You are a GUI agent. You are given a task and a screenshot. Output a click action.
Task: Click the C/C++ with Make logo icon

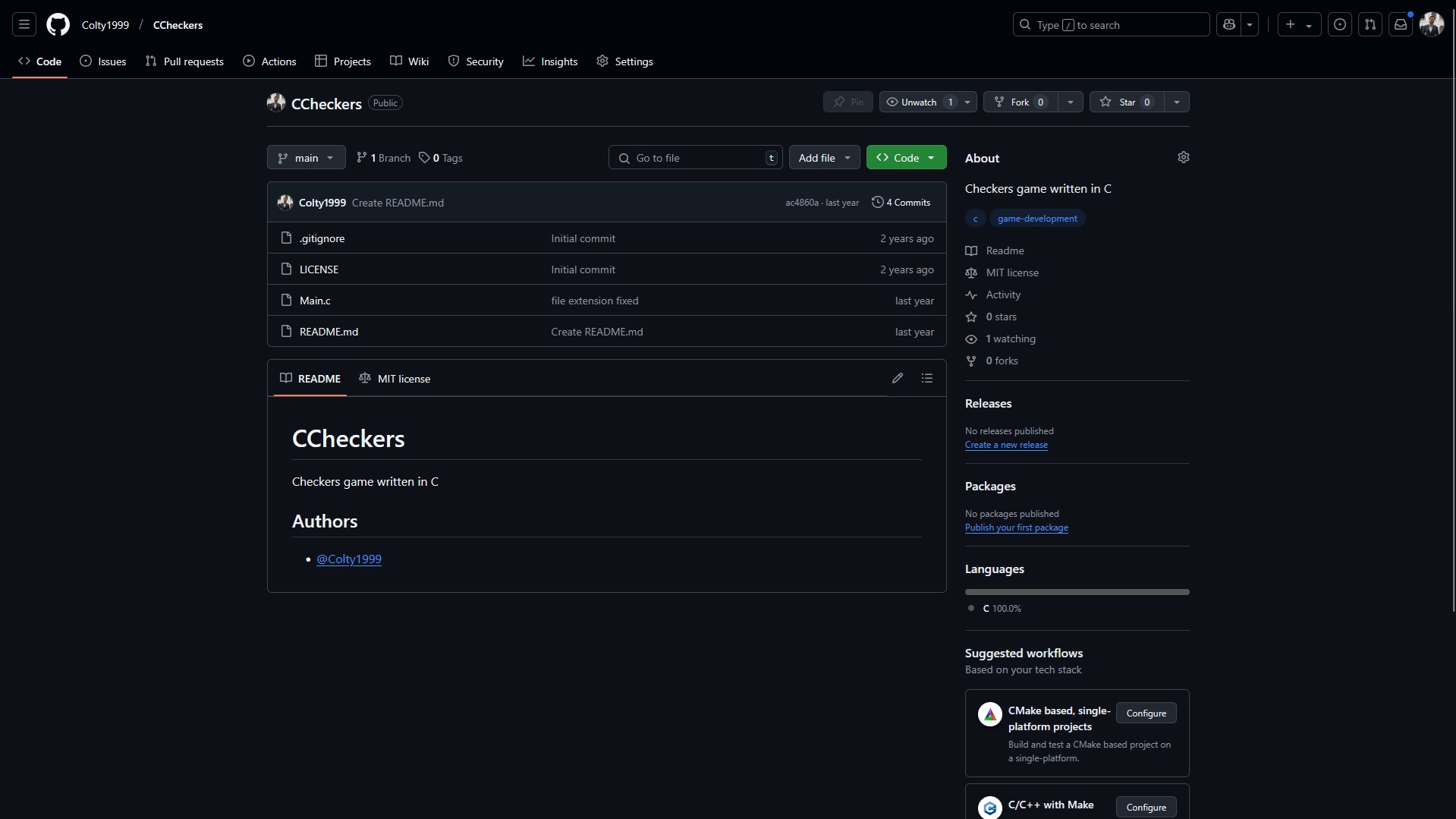click(x=990, y=808)
